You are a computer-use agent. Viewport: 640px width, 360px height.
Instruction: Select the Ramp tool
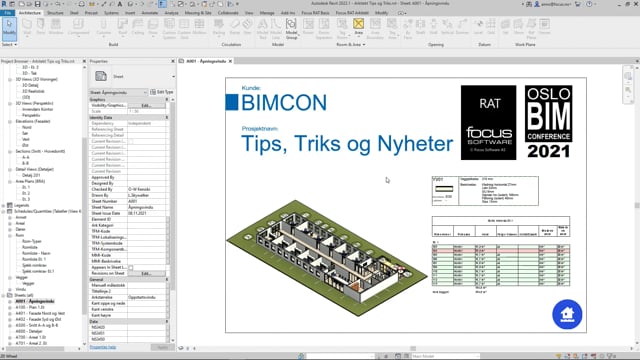235,27
